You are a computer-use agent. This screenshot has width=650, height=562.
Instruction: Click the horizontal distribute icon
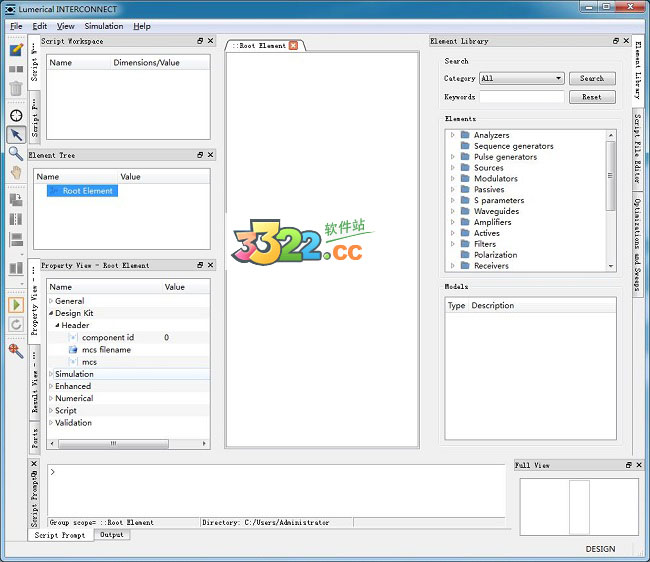(16, 219)
